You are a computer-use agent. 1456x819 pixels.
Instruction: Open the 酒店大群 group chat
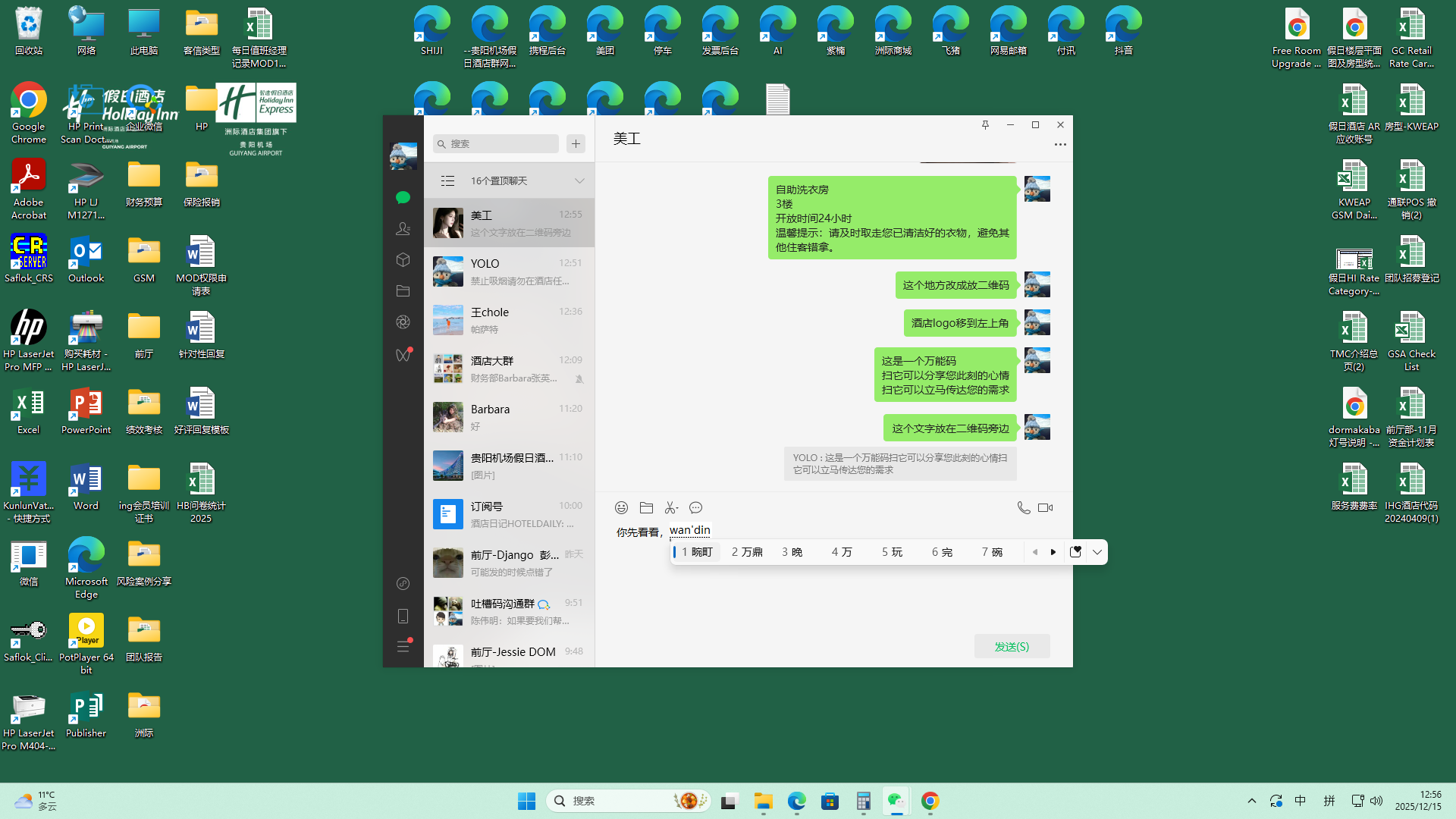pyautogui.click(x=509, y=369)
